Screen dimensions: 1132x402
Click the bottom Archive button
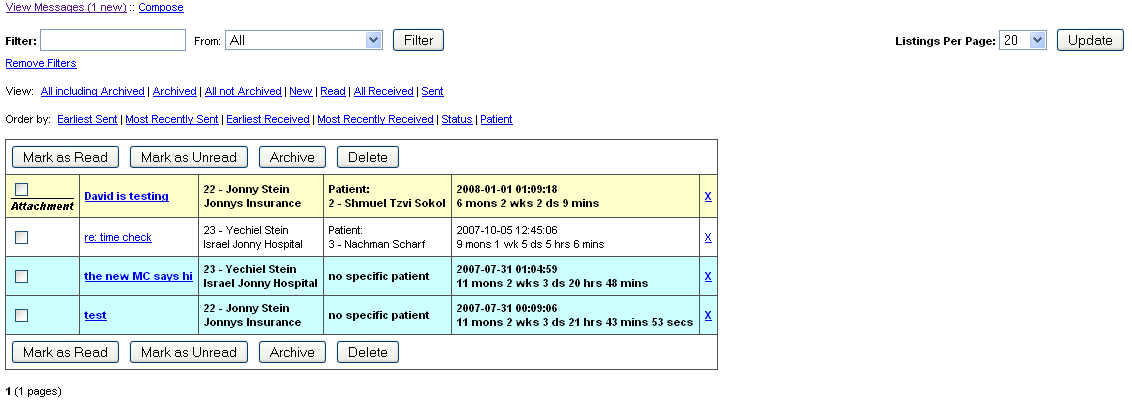(x=292, y=352)
